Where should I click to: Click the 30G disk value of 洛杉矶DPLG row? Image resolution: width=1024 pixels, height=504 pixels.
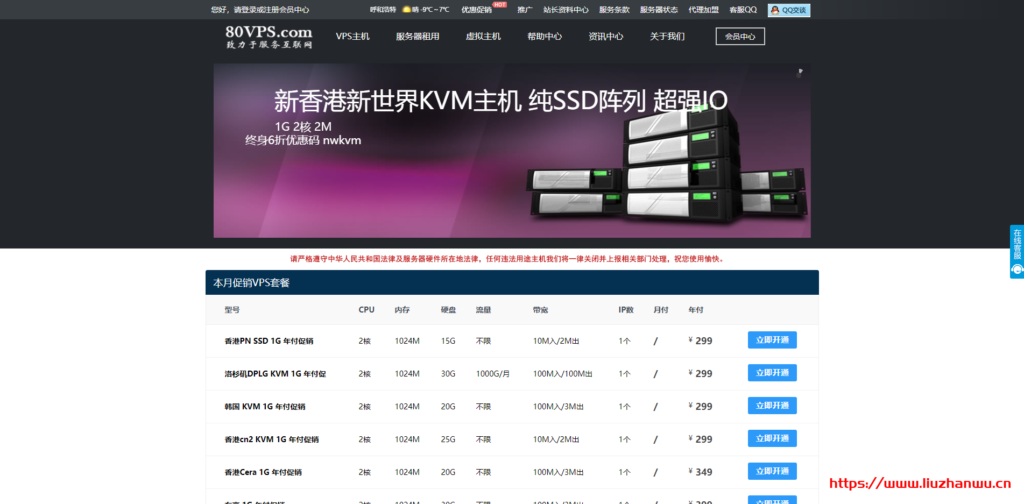(448, 374)
